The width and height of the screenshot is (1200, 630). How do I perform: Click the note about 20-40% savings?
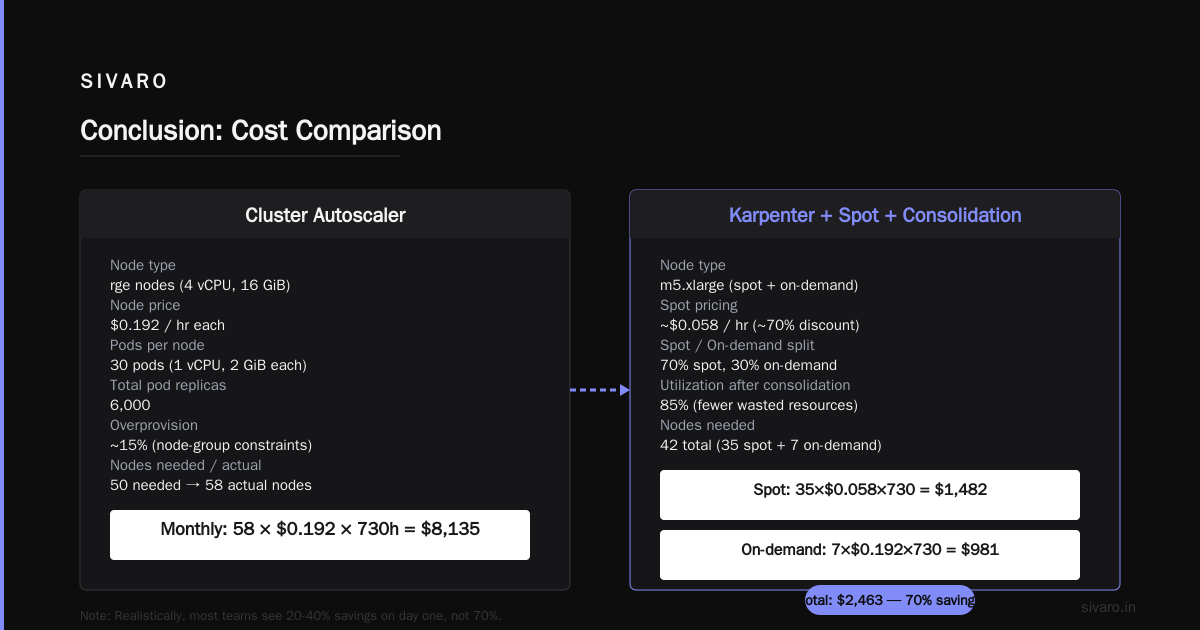(x=291, y=616)
